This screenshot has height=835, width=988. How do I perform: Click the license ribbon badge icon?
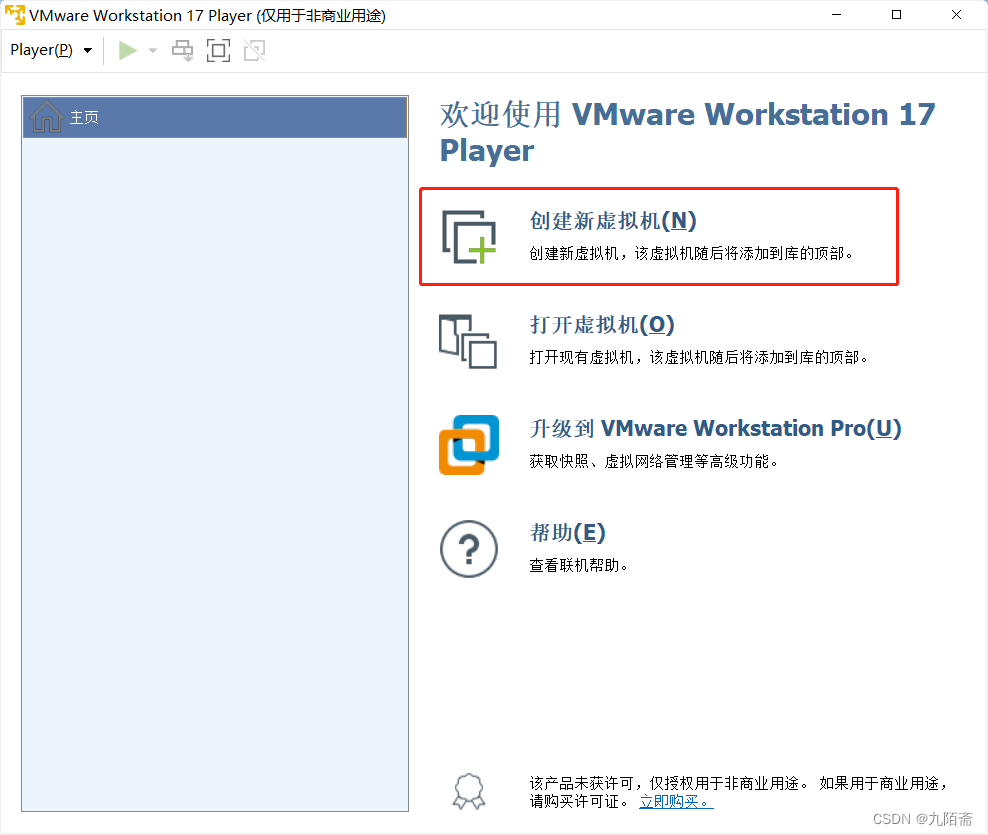coord(469,792)
